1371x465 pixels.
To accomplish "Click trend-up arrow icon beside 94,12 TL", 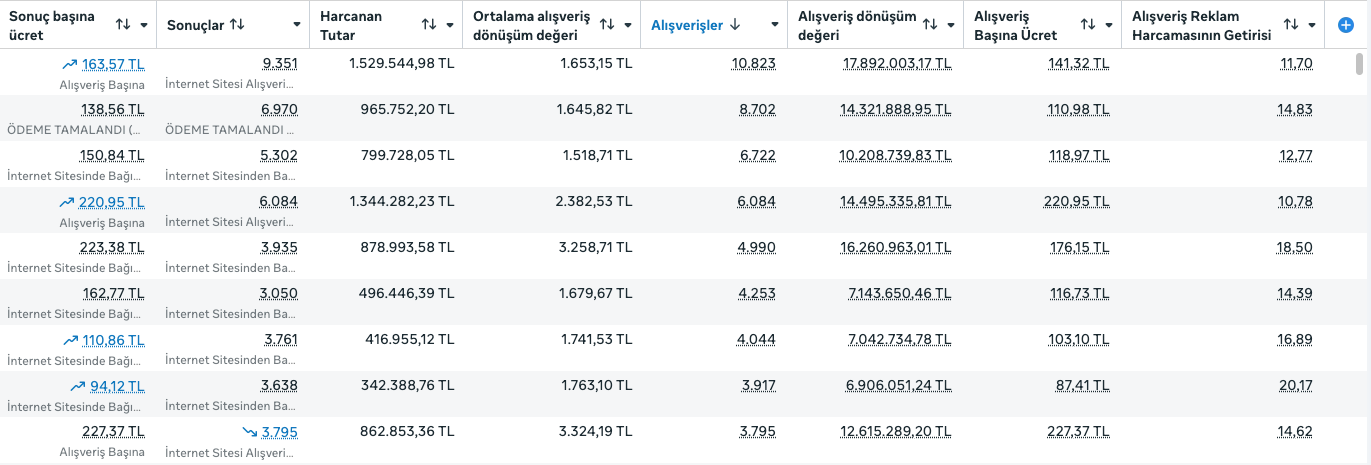I will (78, 386).
